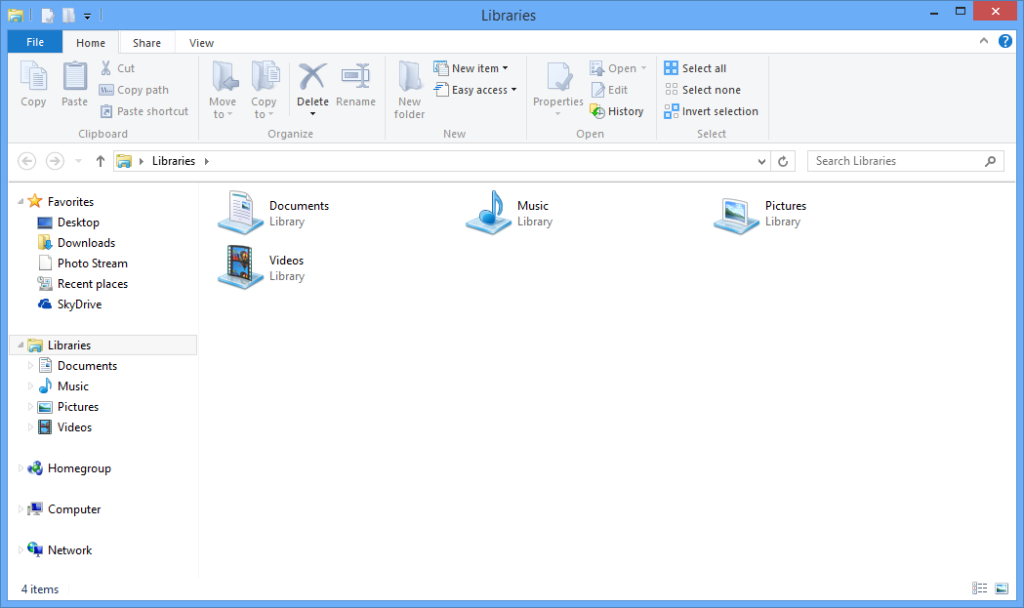This screenshot has width=1024, height=608.
Task: Switch to large thumbnails view in the status bar
Action: (x=1001, y=588)
